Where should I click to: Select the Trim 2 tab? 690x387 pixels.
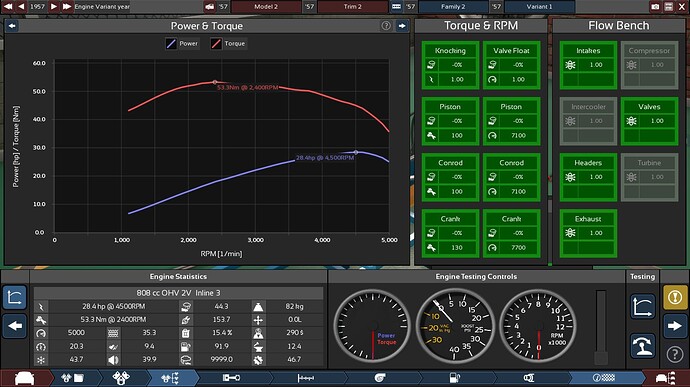pos(352,7)
